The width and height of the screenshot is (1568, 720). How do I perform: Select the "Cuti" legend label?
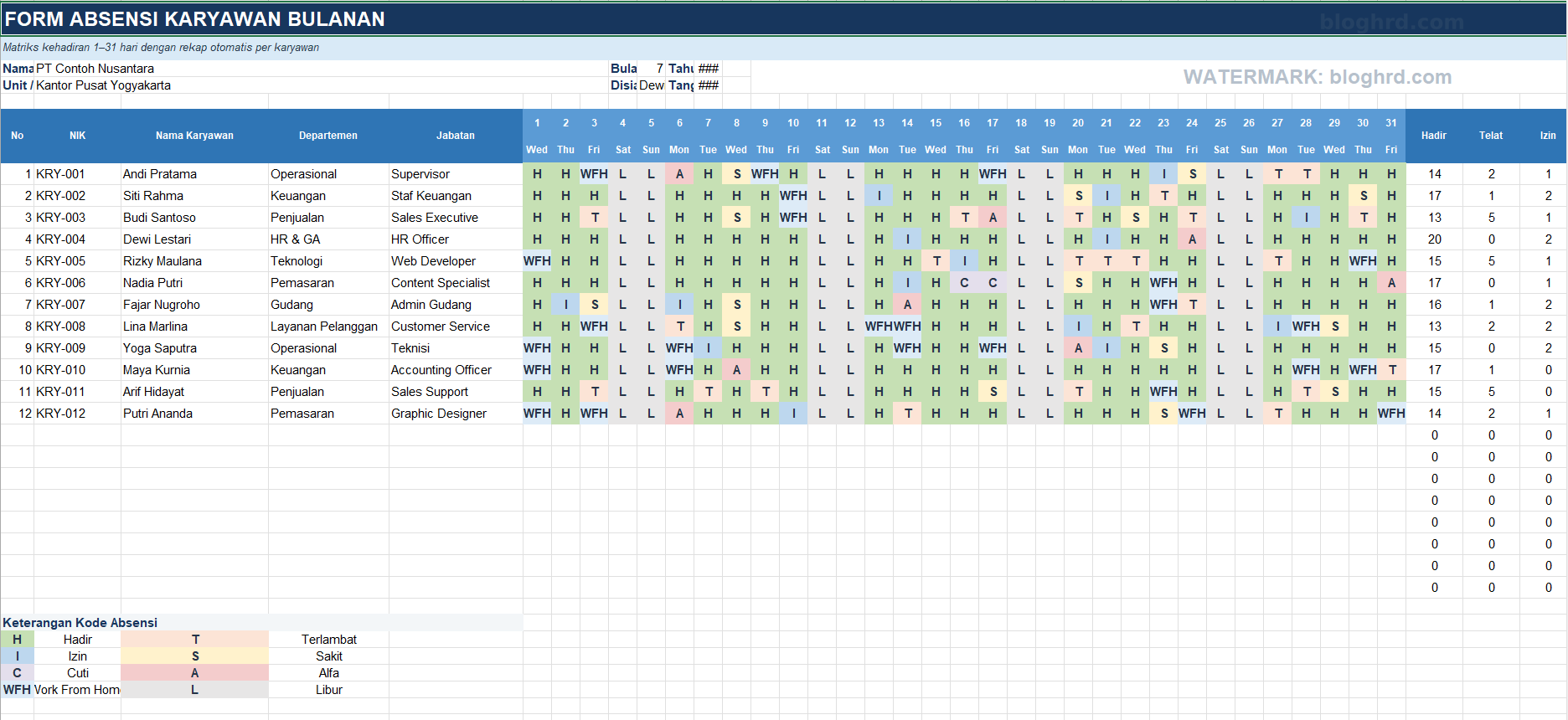pos(77,673)
